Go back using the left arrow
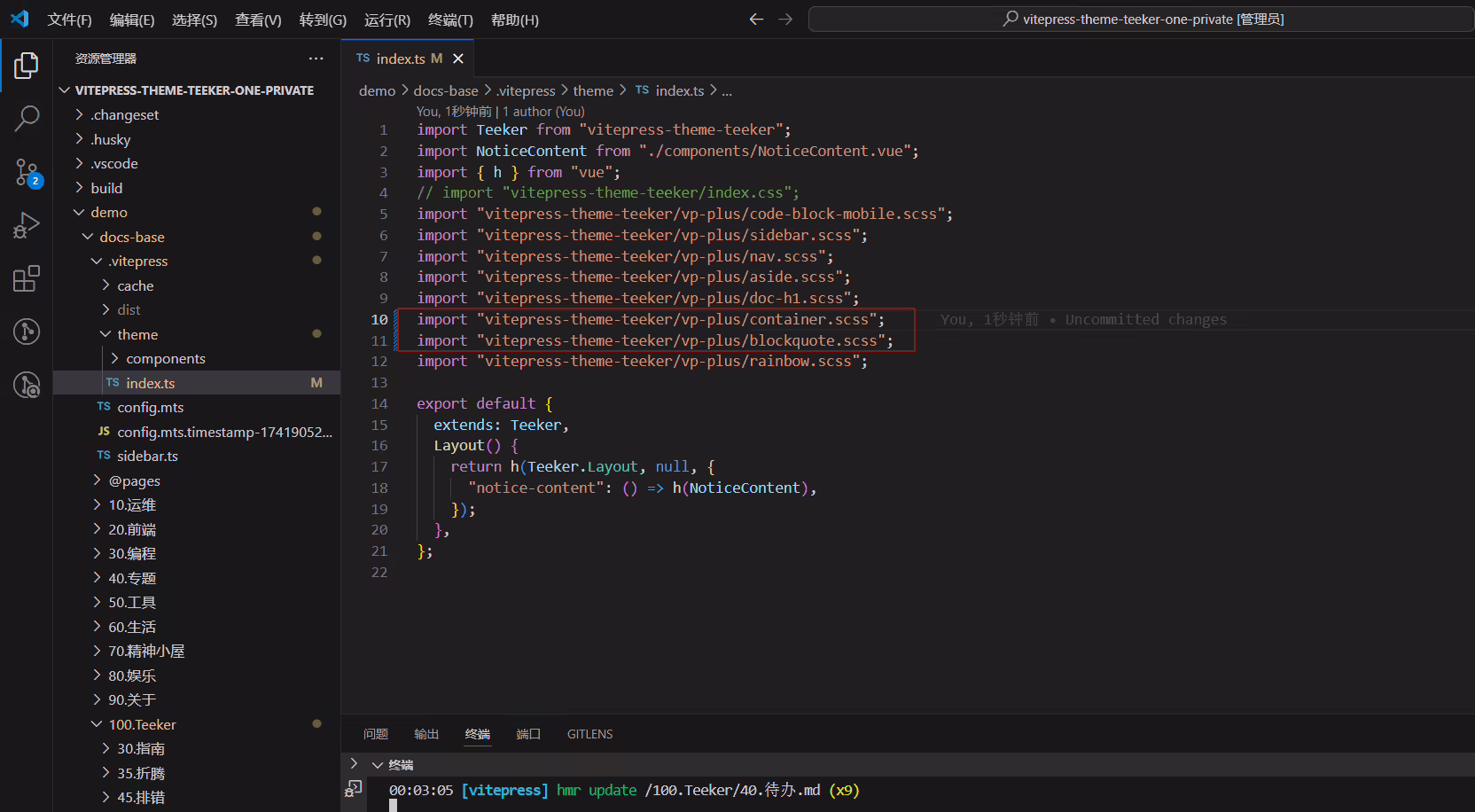This screenshot has height=812, width=1475. [756, 19]
